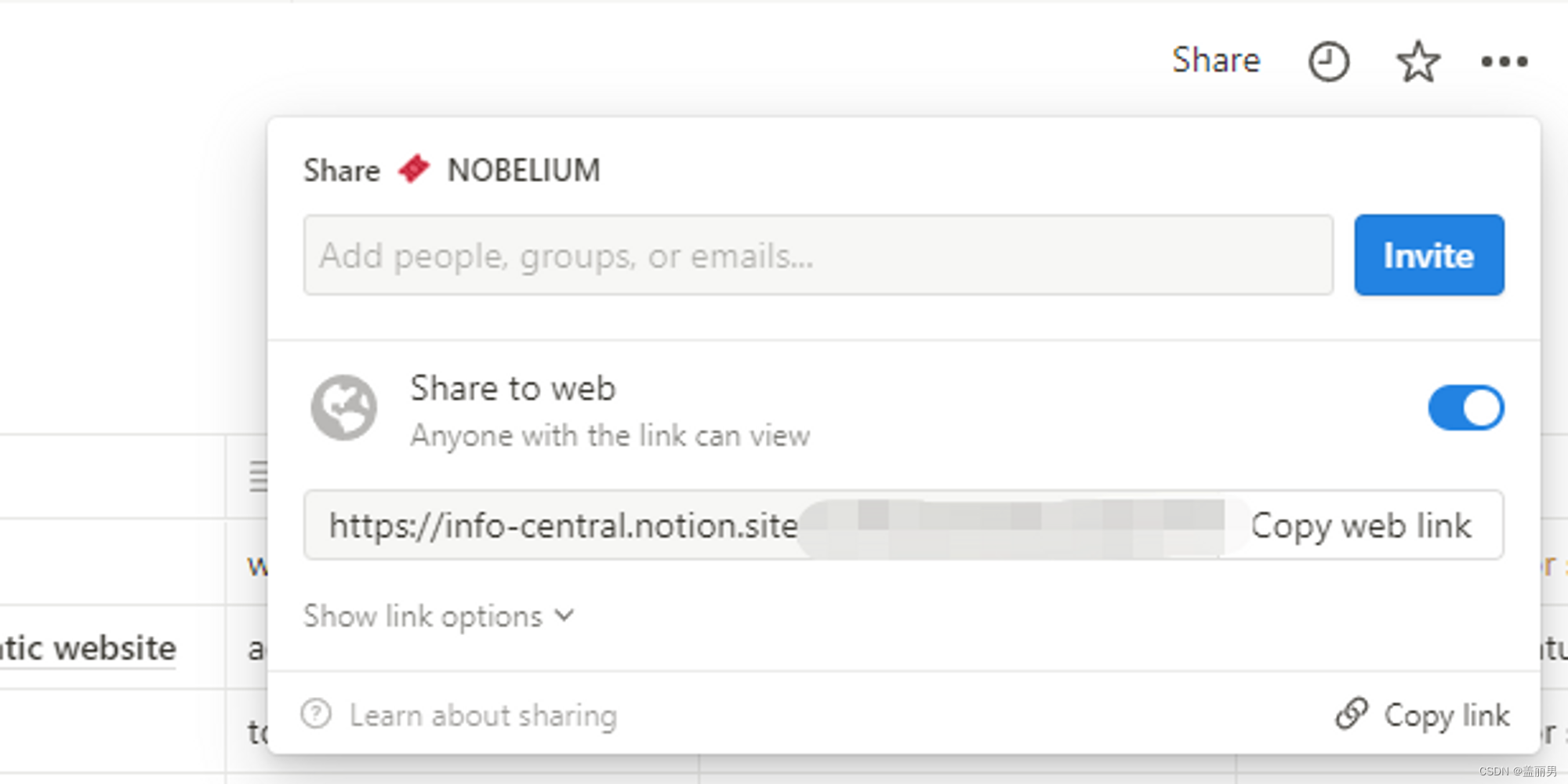Favorite the page with the star icon

[x=1418, y=62]
